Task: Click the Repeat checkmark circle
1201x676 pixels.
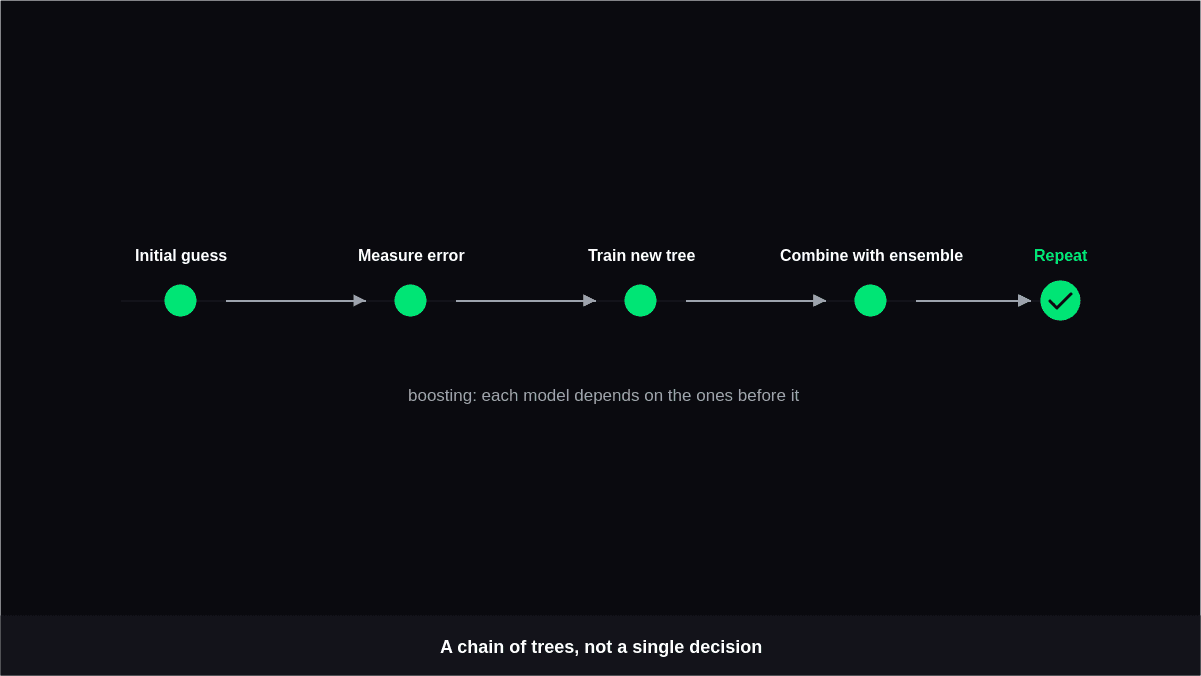Action: point(1060,300)
